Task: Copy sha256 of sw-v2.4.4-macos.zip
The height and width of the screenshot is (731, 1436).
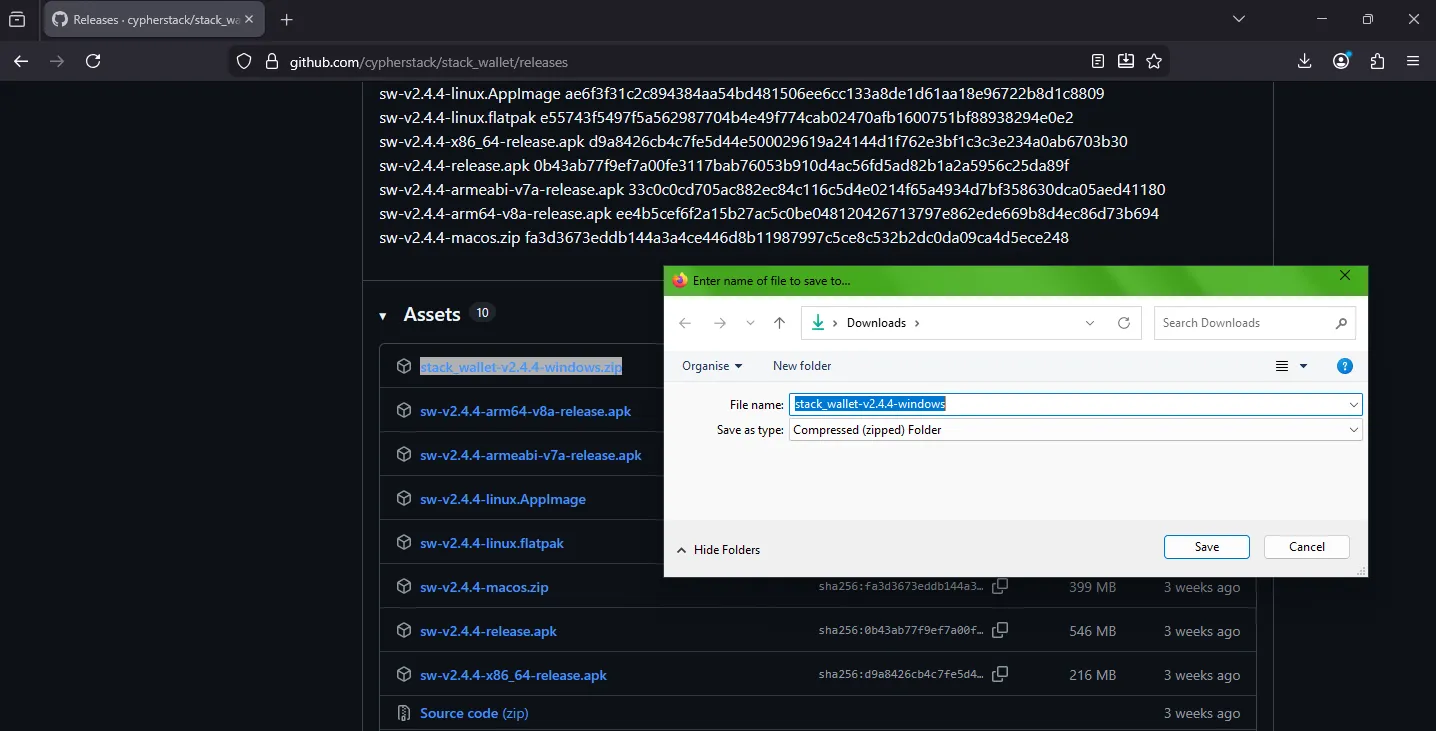Action: coord(1000,587)
